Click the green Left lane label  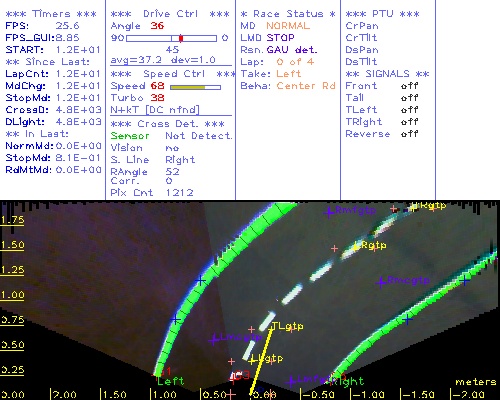coord(171,381)
